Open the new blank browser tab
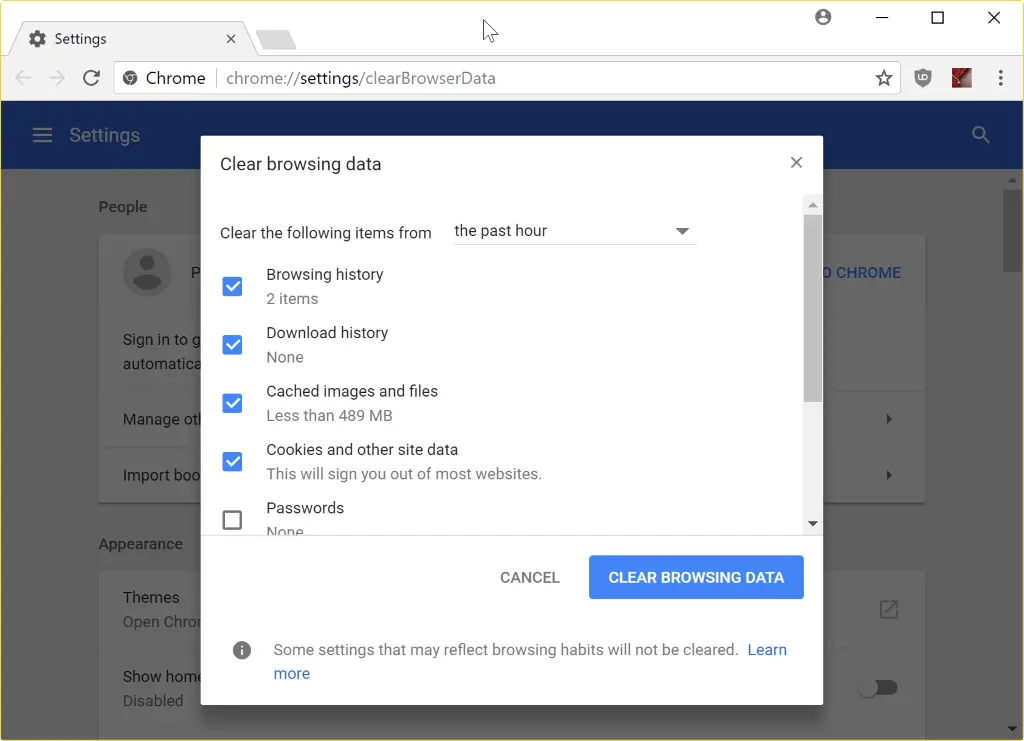This screenshot has width=1024, height=741. pyautogui.click(x=276, y=39)
